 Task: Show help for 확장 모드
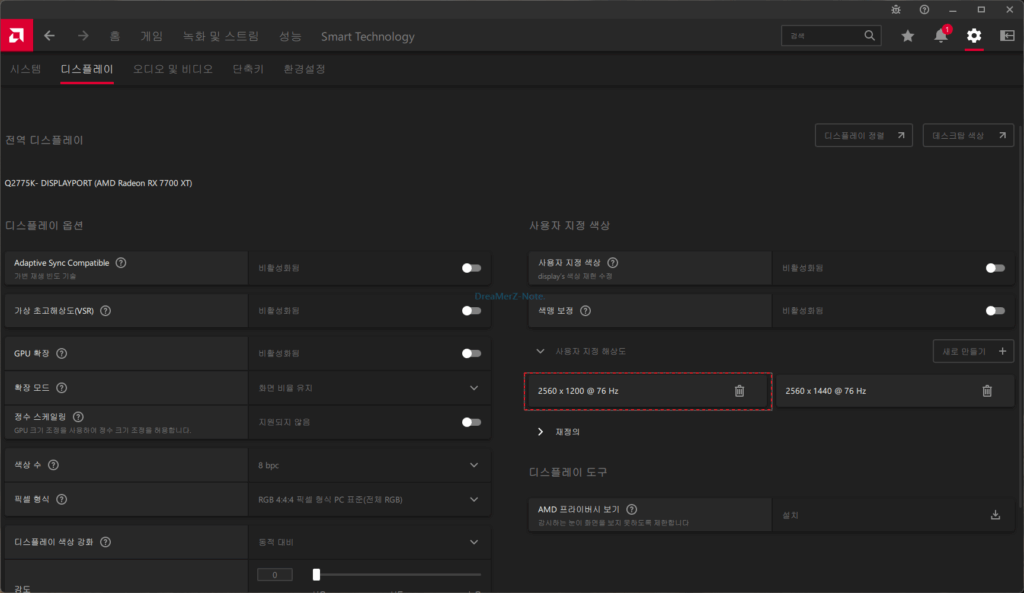tap(61, 388)
